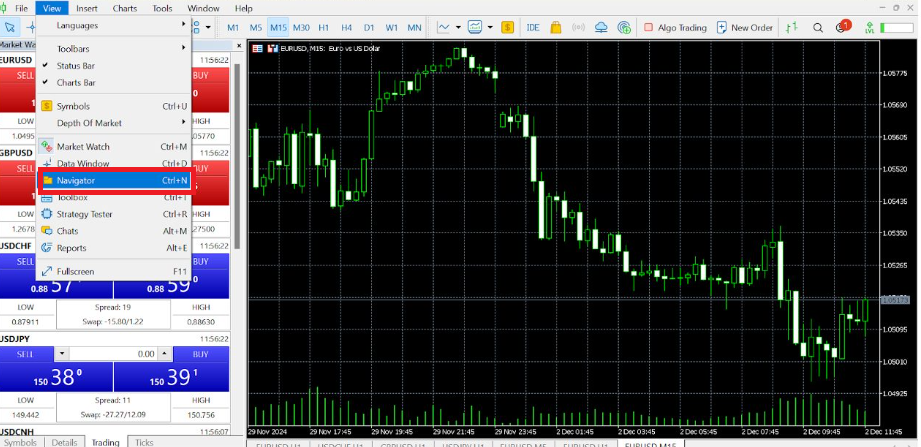The image size is (921, 447).
Task: Uncheck Charts Bar in View menu
Action: pyautogui.click(x=114, y=83)
